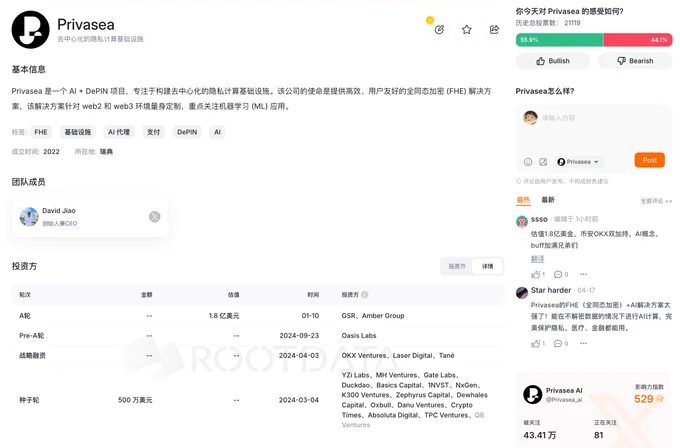
Task: Open the @Privasea_ai handle
Action: tap(564, 399)
